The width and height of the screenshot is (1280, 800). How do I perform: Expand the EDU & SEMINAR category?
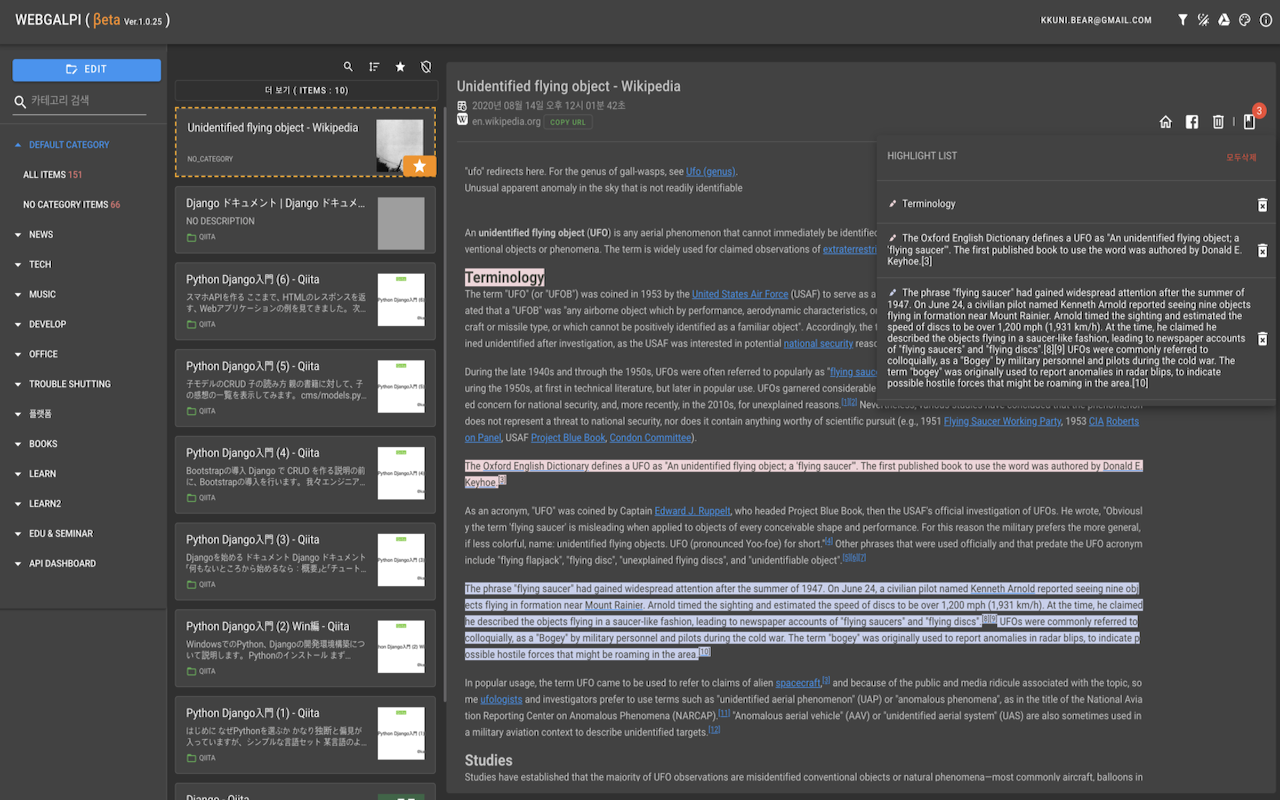coord(61,534)
